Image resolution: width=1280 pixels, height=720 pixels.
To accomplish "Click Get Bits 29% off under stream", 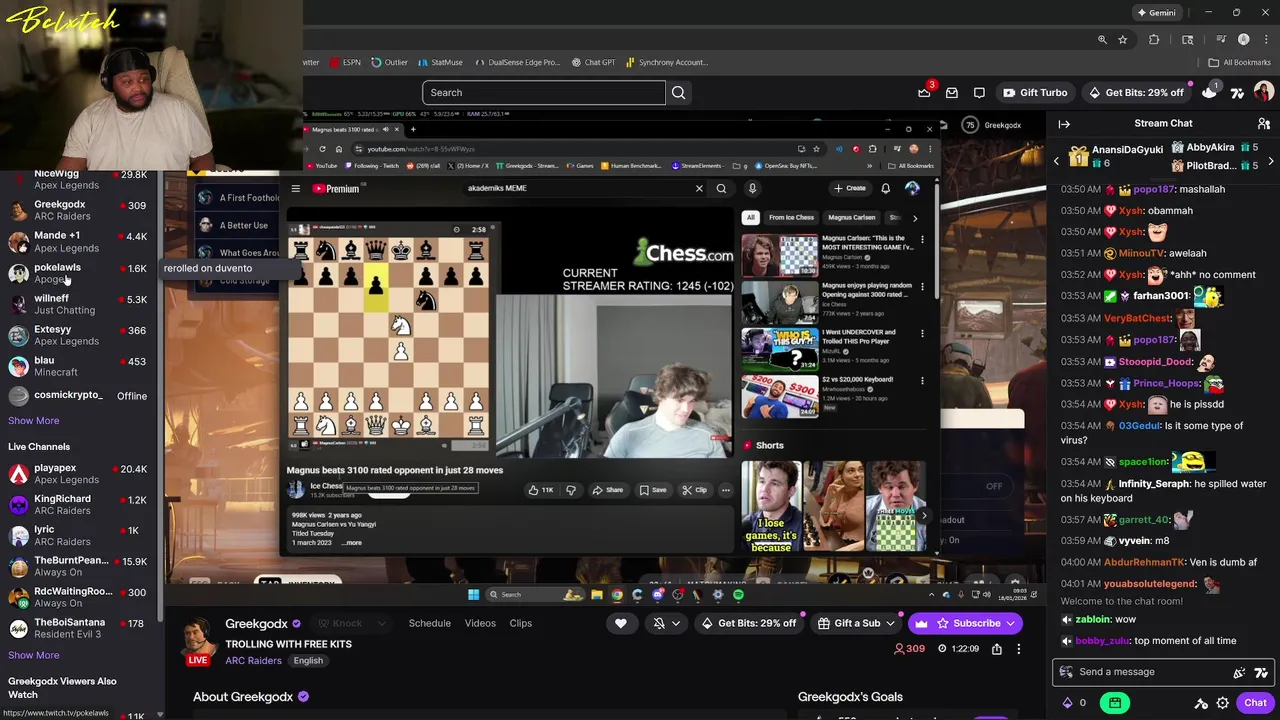I will tap(748, 623).
